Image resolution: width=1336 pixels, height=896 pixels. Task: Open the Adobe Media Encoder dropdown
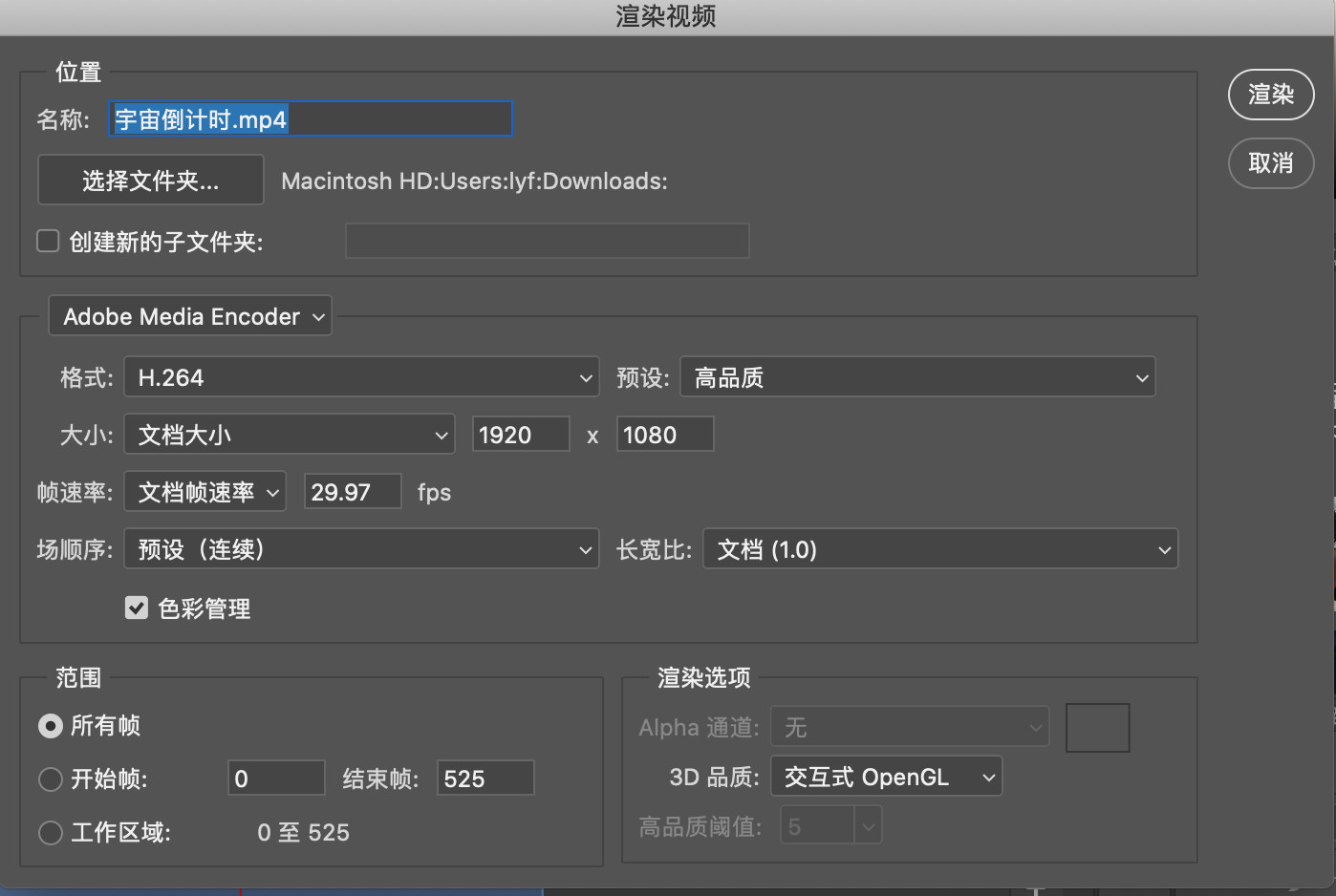click(190, 316)
